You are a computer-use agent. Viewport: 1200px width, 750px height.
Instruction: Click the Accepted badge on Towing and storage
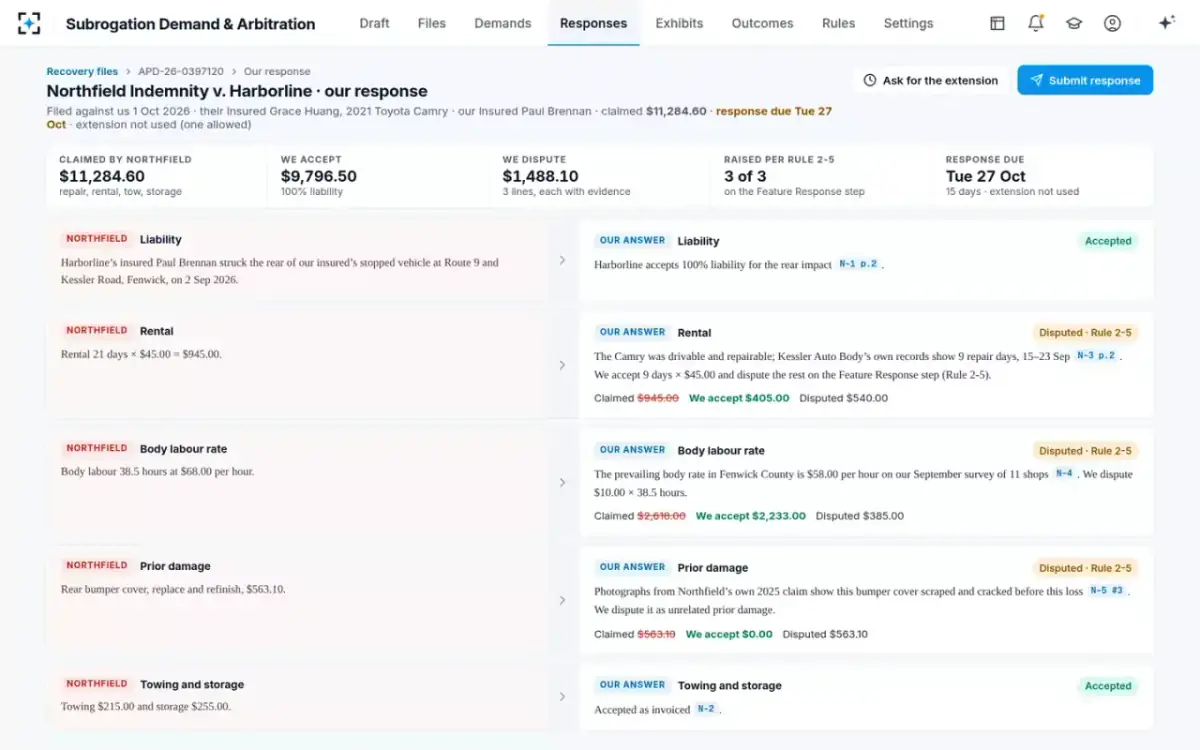(1108, 686)
